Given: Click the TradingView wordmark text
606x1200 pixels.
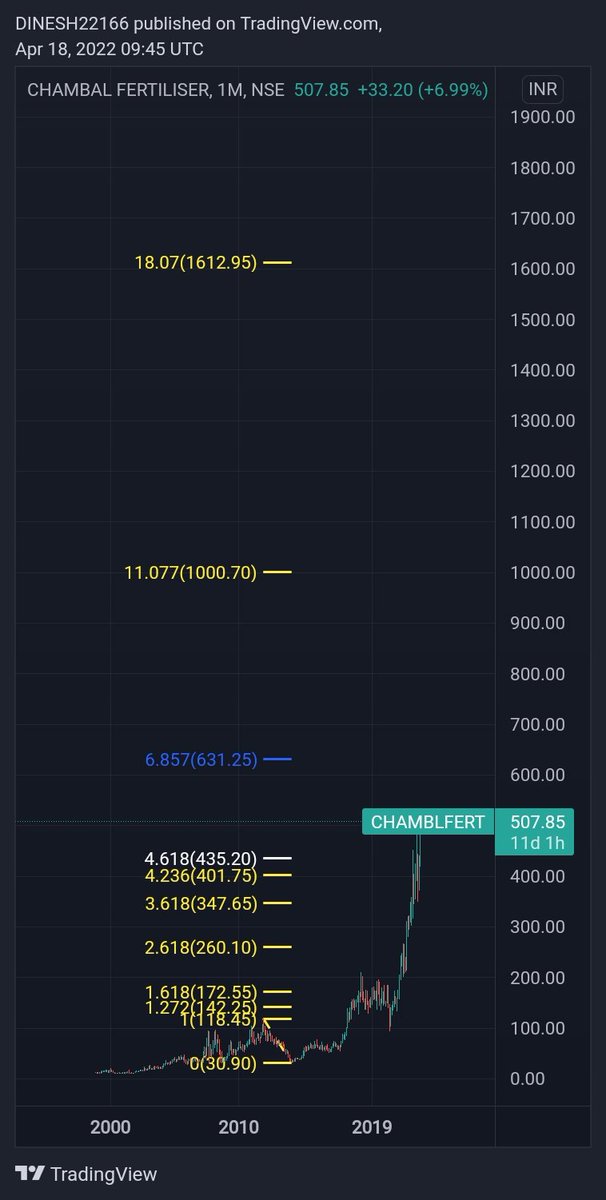Looking at the screenshot, I should pos(104,1174).
